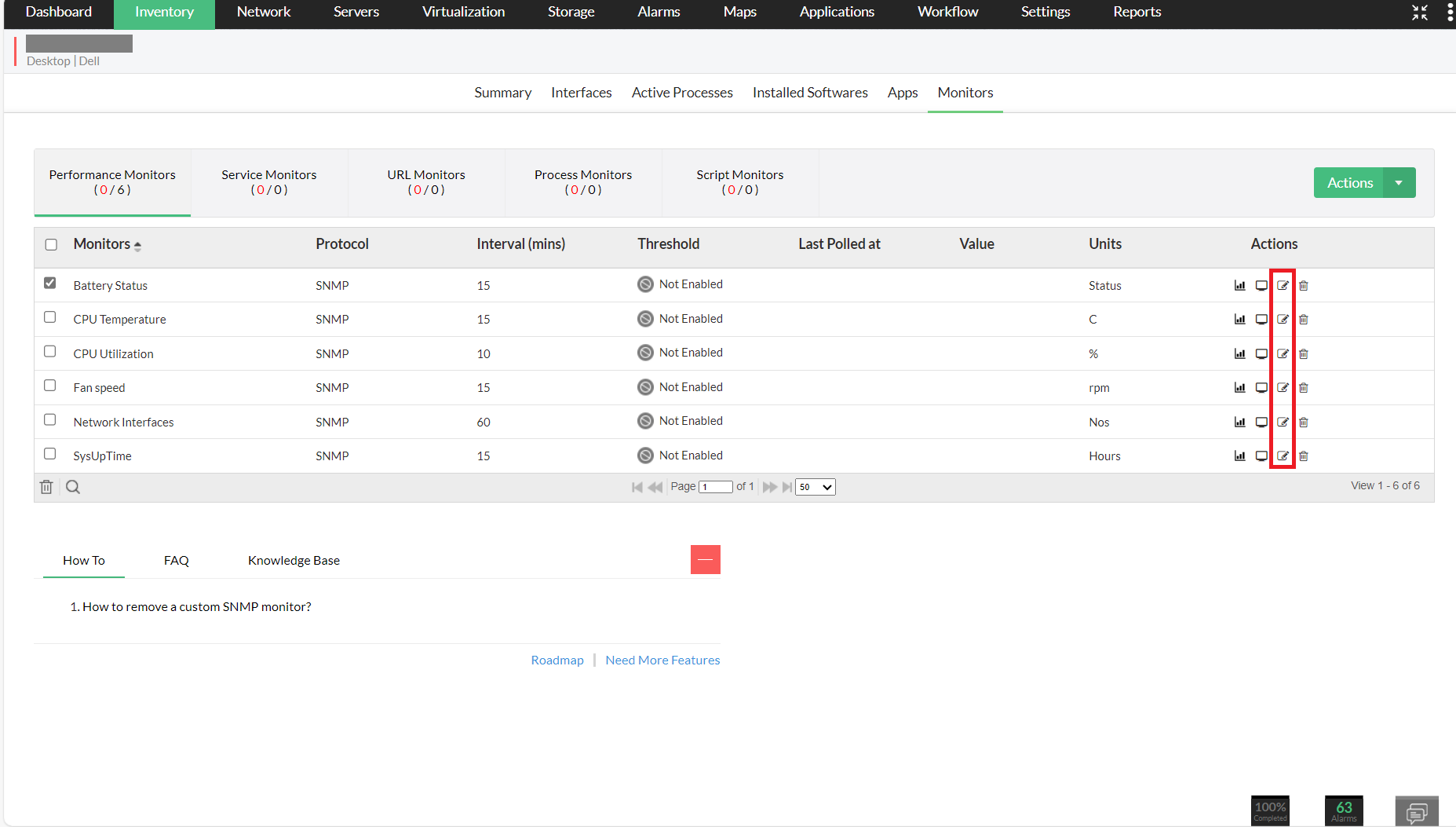Click the page number input field
Image resolution: width=1456 pixels, height=827 pixels.
715,487
